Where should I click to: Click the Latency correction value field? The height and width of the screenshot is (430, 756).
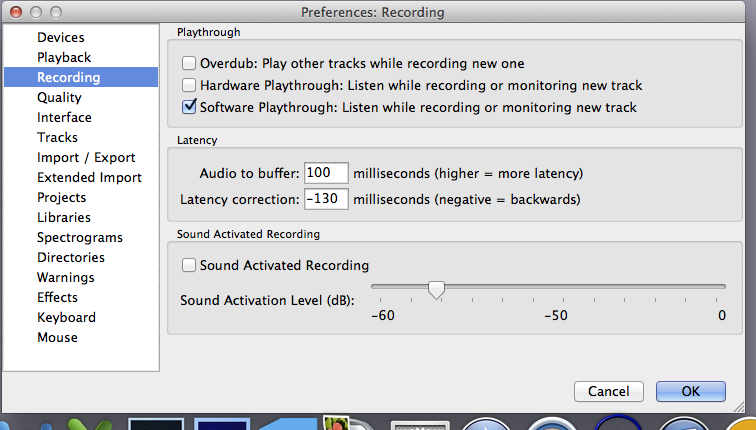coord(326,199)
